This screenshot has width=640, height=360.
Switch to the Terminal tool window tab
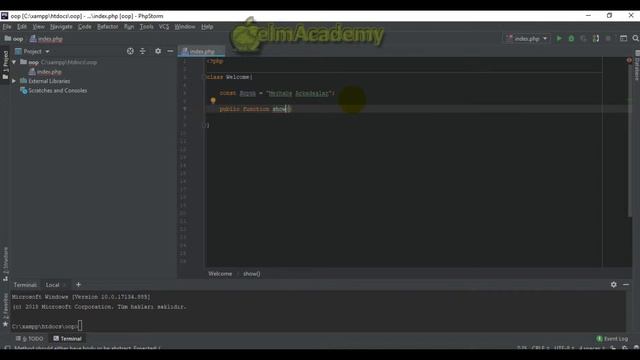tap(67, 339)
